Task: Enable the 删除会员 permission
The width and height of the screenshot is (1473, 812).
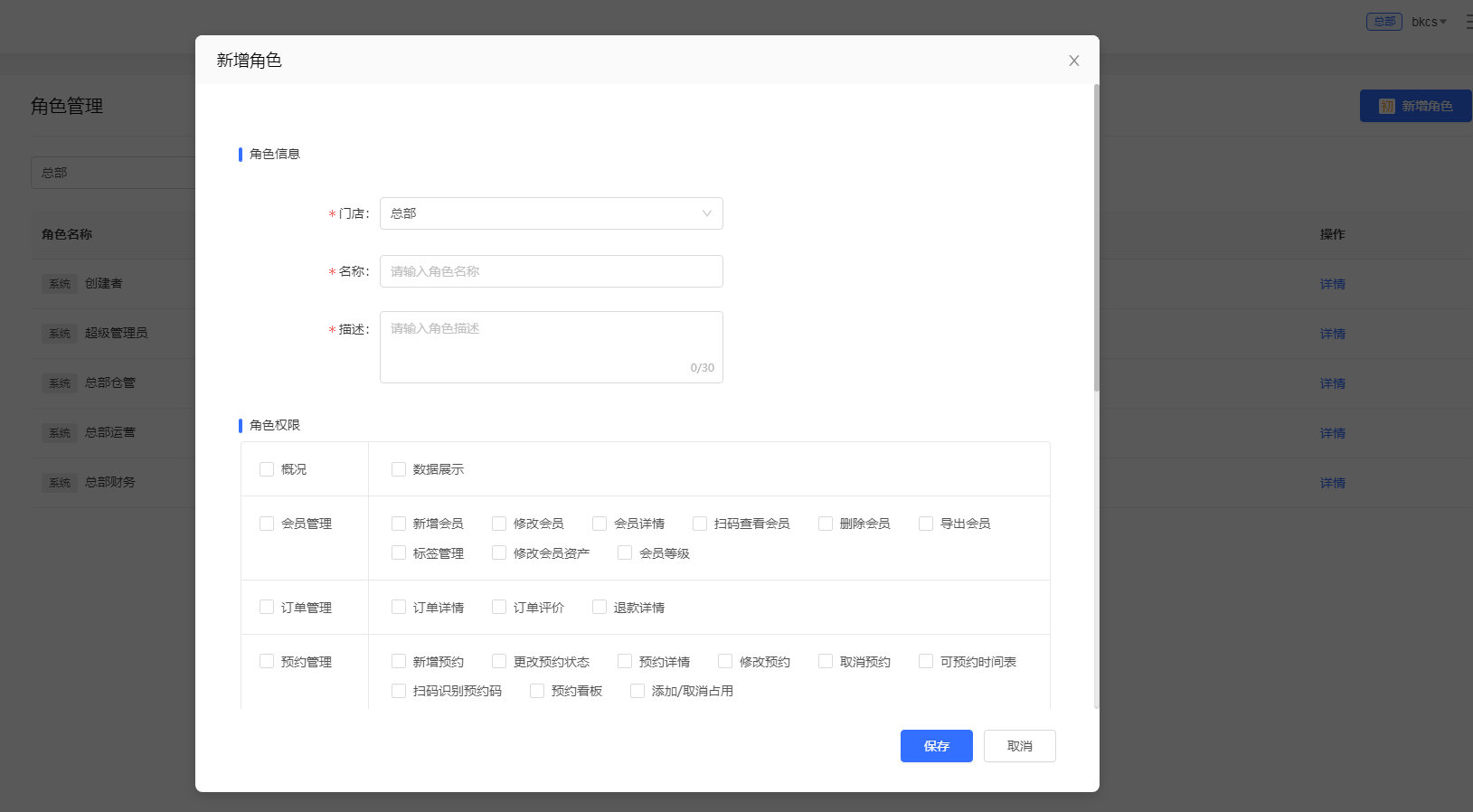Action: [x=826, y=524]
